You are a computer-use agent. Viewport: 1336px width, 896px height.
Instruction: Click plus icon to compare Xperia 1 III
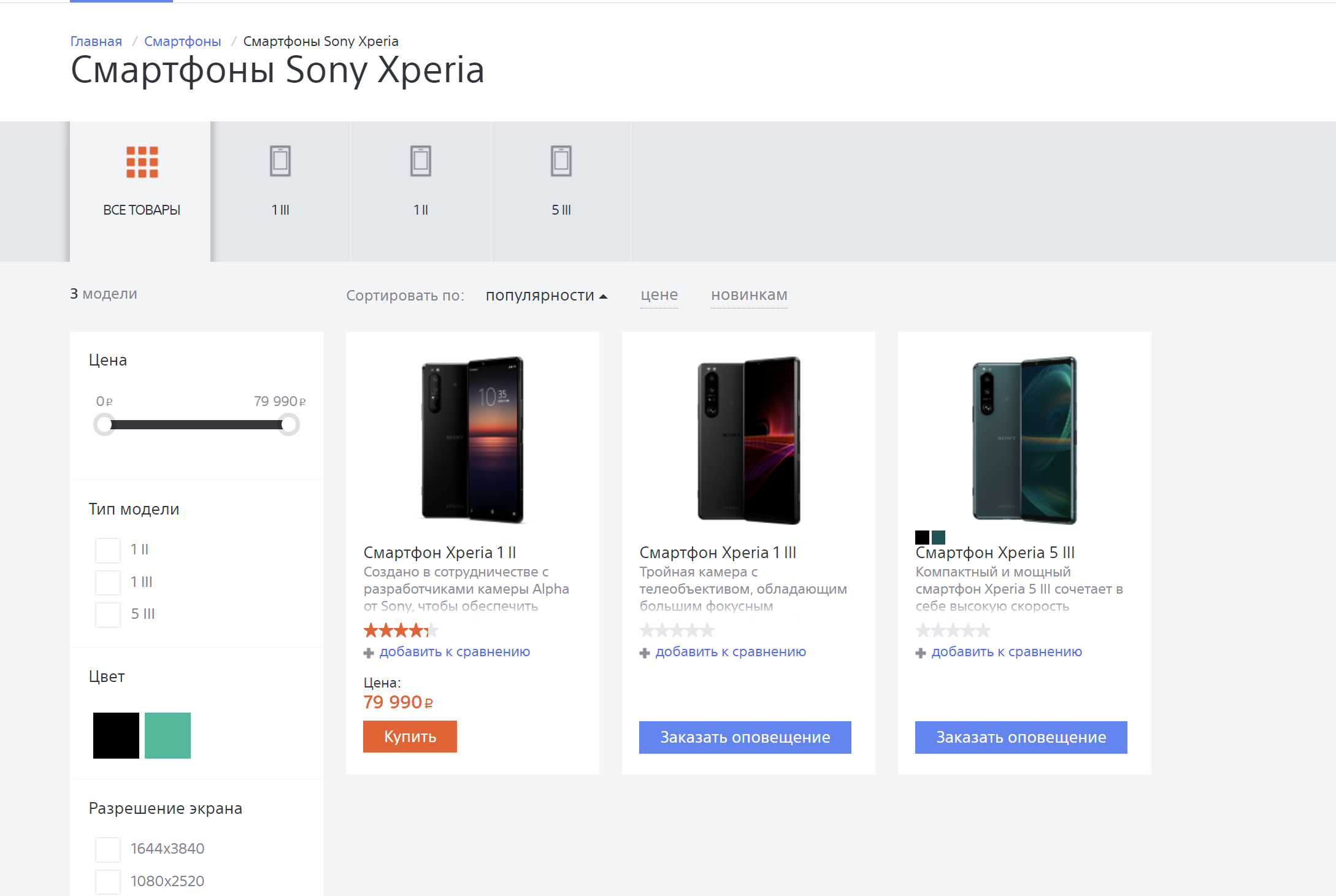(645, 653)
